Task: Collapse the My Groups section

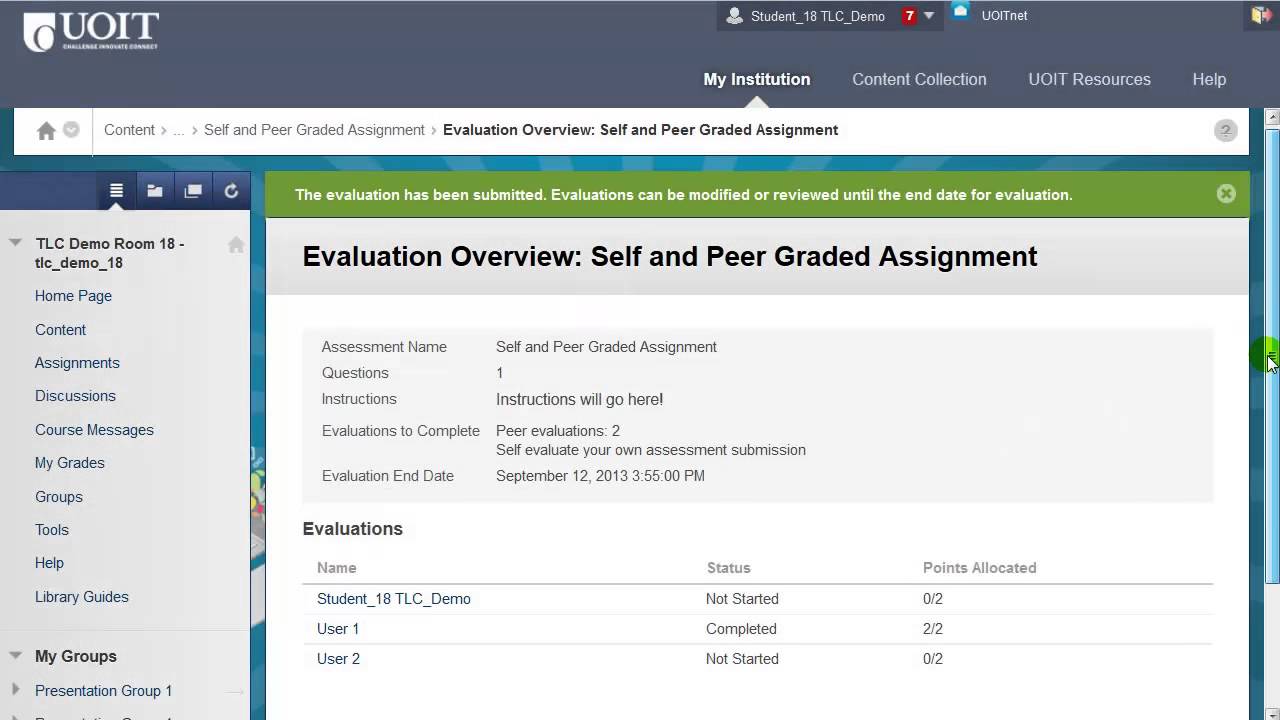Action: (x=16, y=656)
